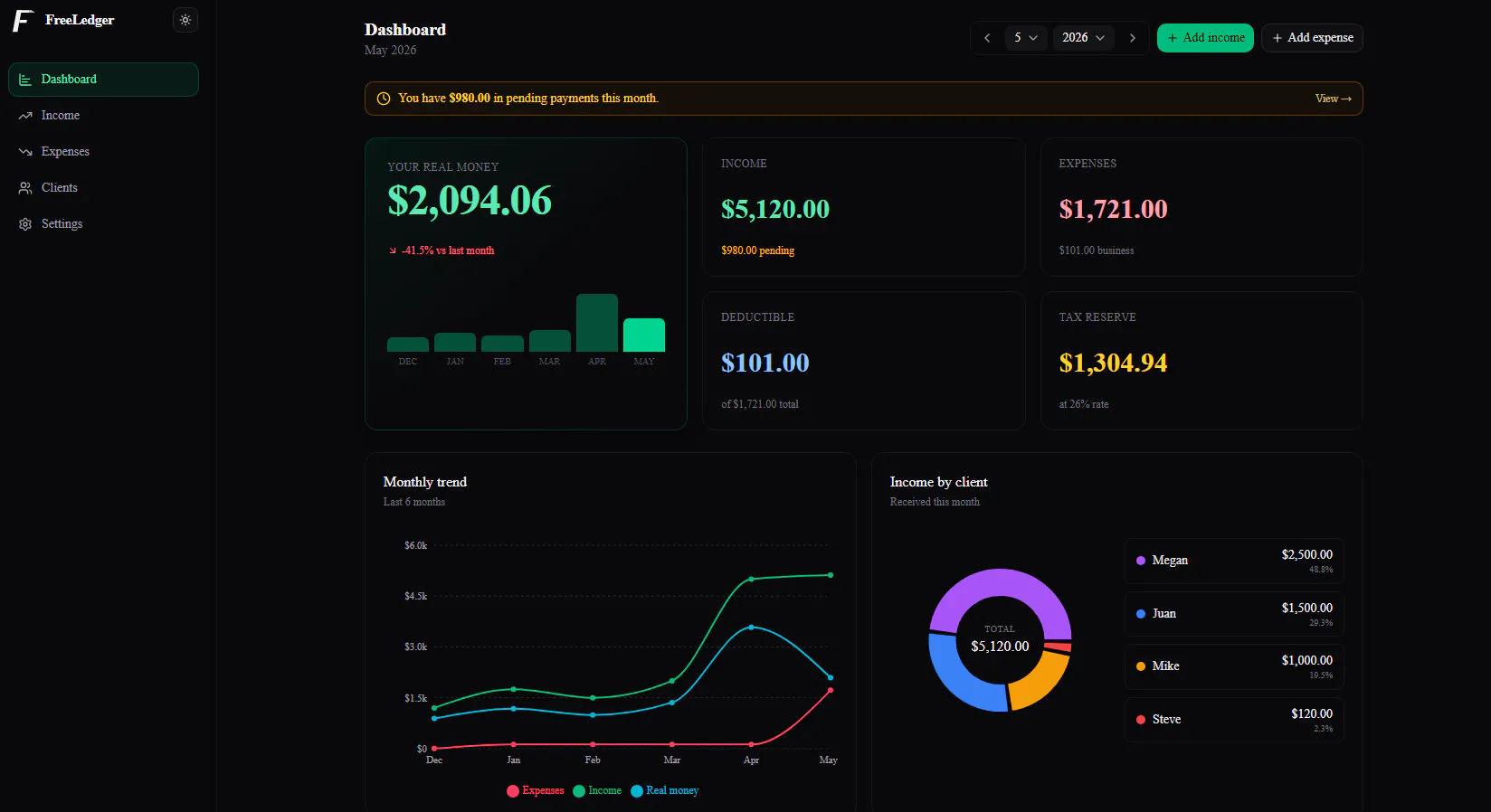
Task: Click the of $1,721.00 total text
Action: click(x=760, y=404)
